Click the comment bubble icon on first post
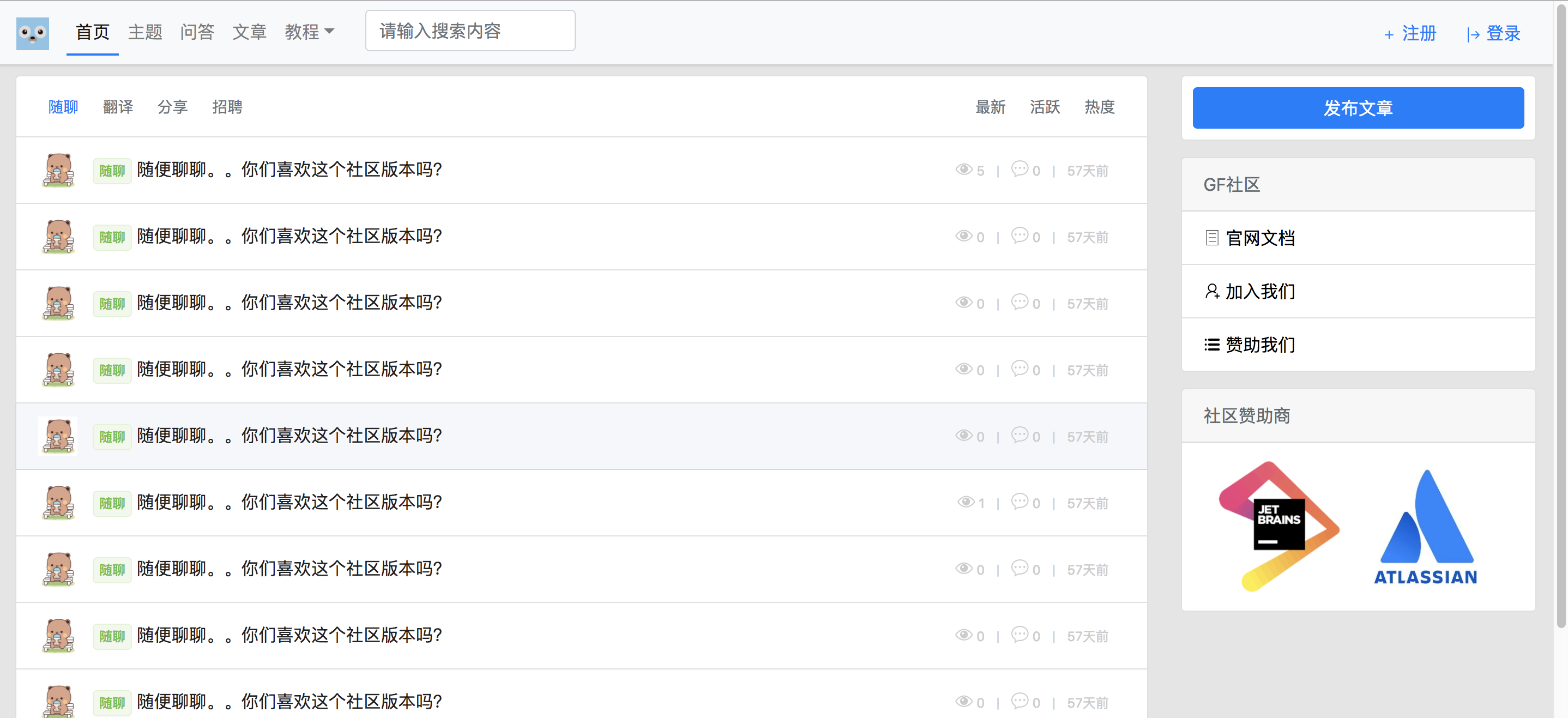1568x718 pixels. click(x=1020, y=168)
